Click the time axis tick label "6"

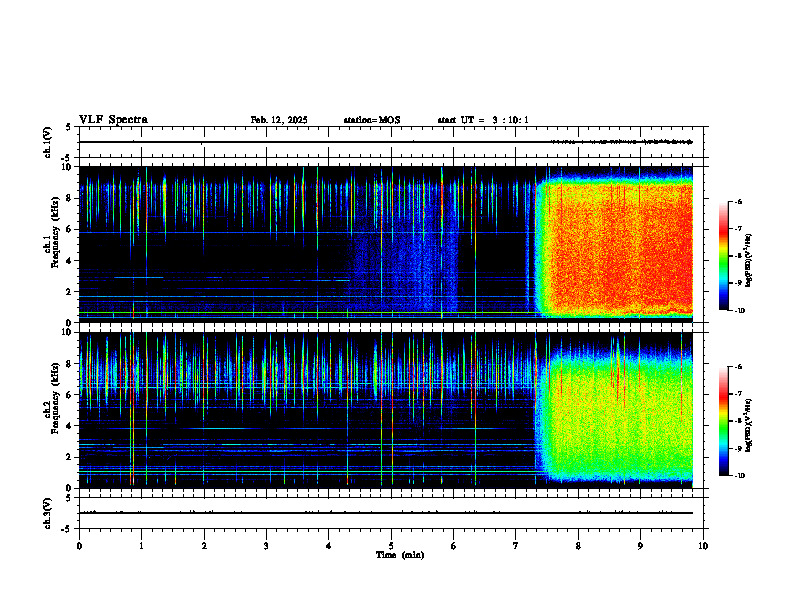[x=454, y=546]
